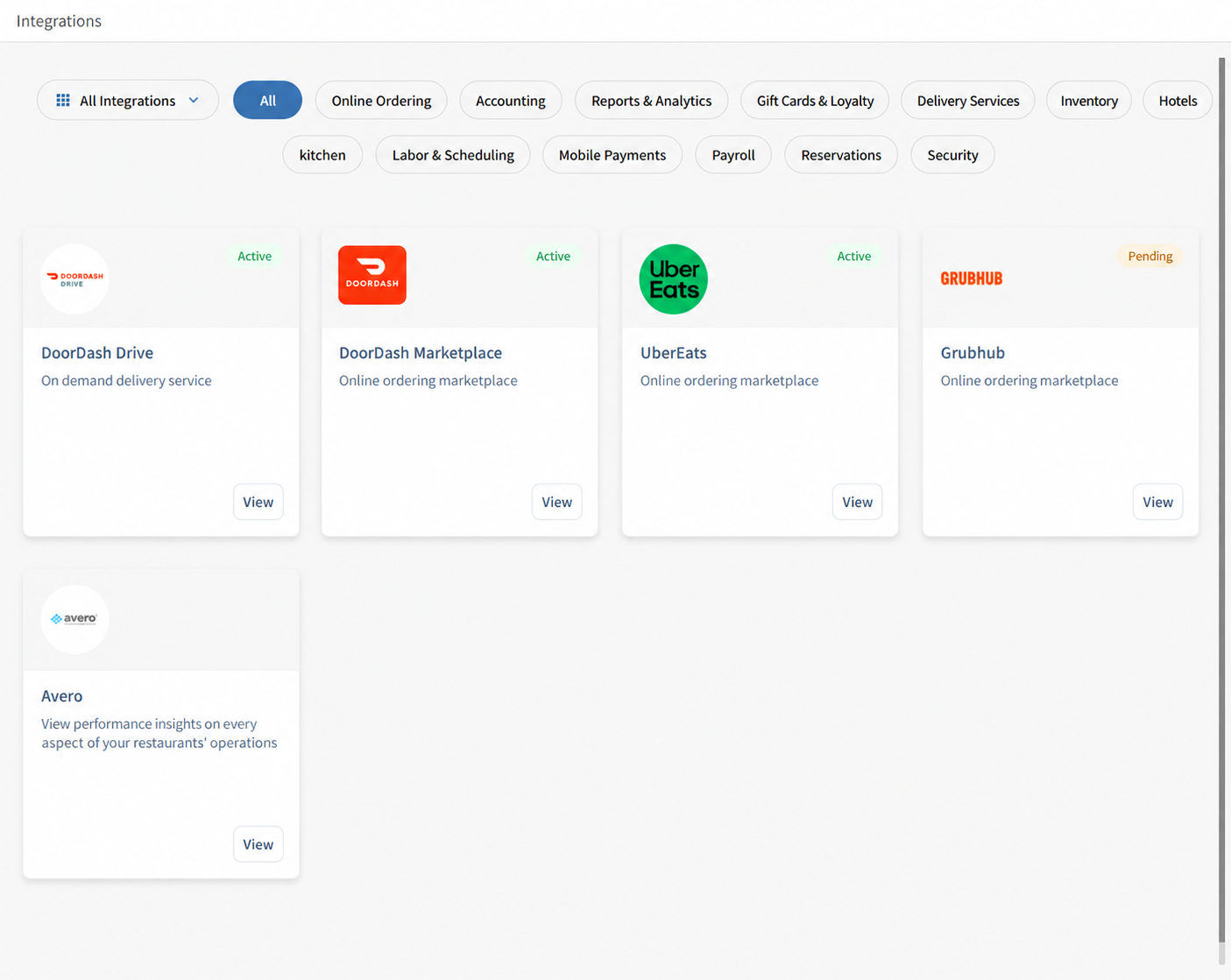Click the Avero card title

[62, 696]
